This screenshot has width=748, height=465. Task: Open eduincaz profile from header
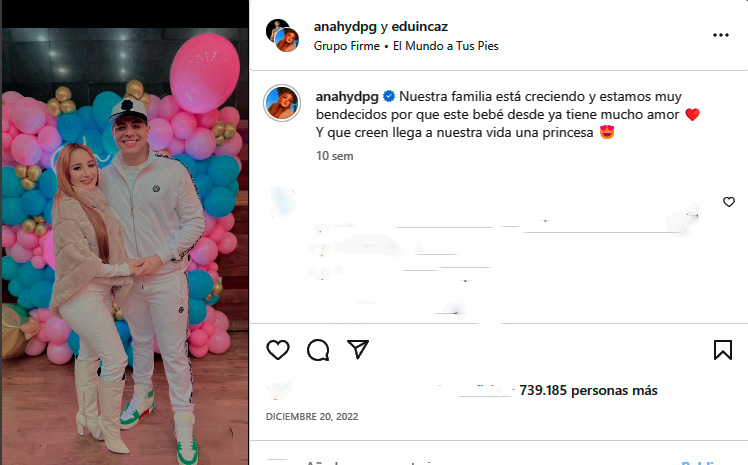[x=419, y=27]
